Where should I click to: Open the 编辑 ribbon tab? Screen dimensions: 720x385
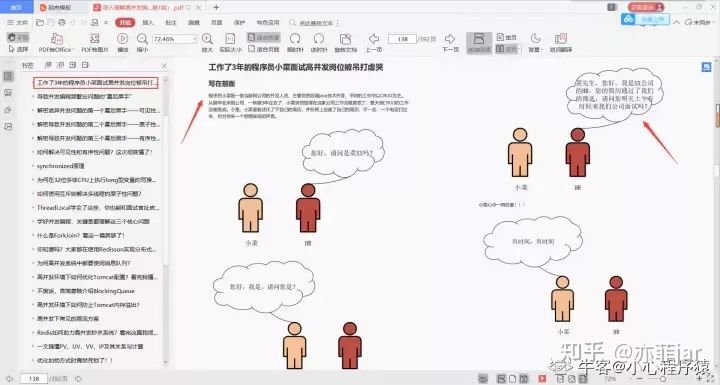click(194, 22)
